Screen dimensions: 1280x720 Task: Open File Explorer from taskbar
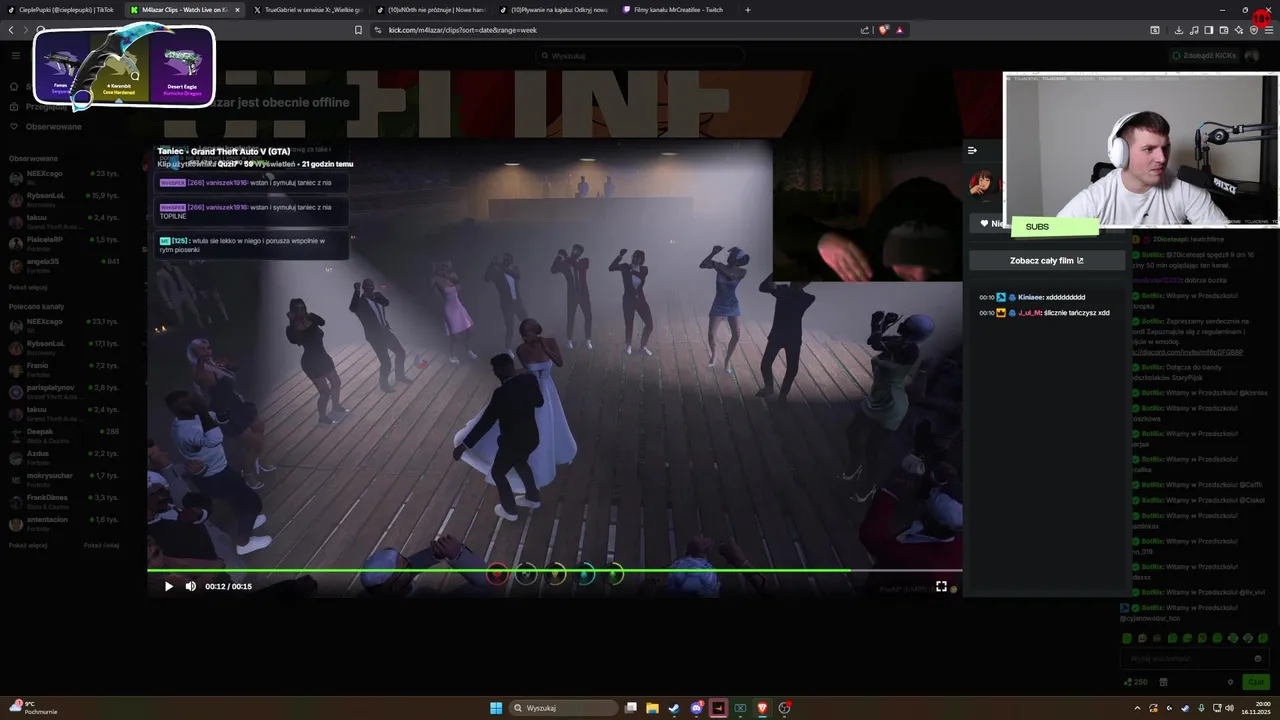point(652,708)
